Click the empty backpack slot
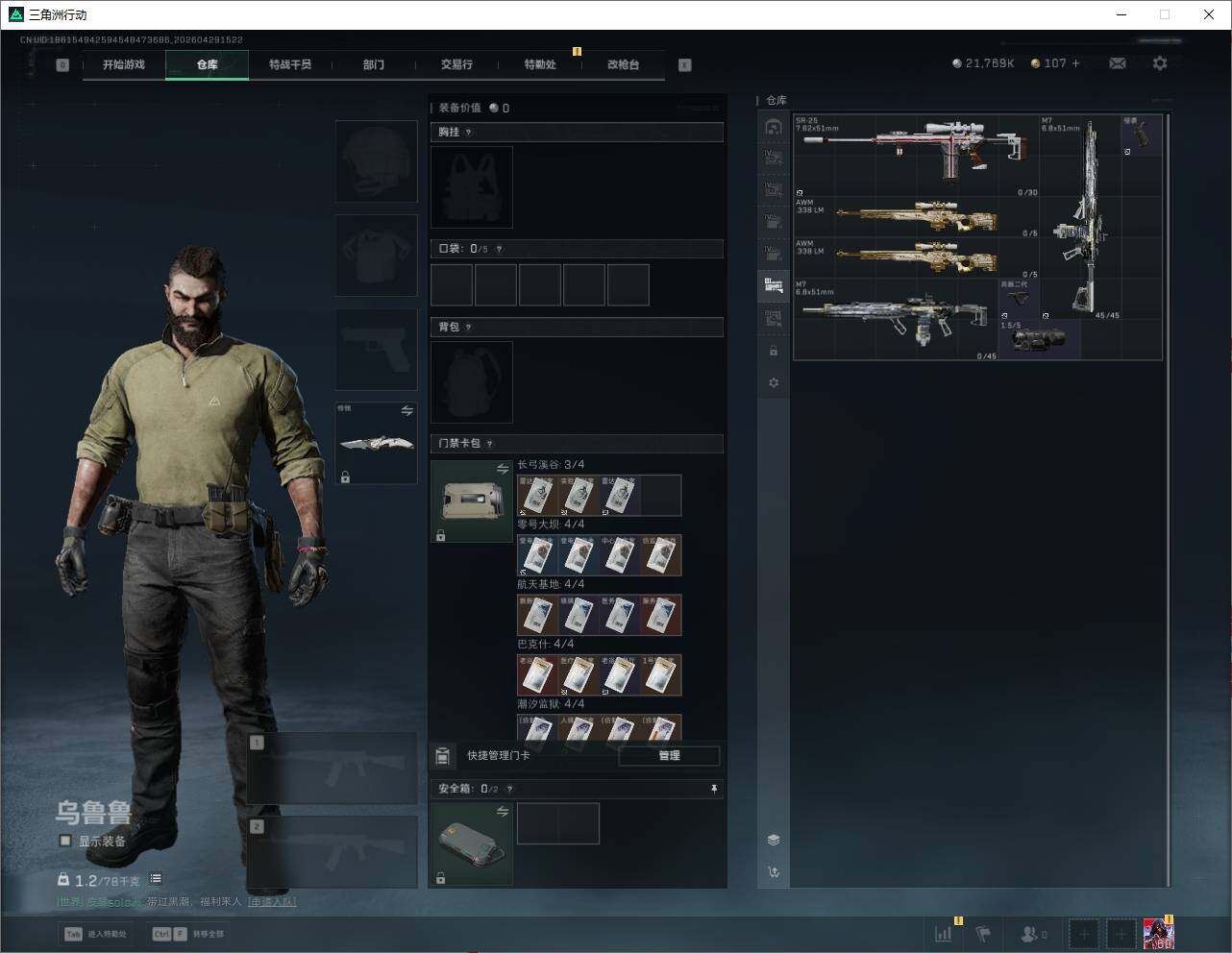The width and height of the screenshot is (1232, 953). point(472,382)
